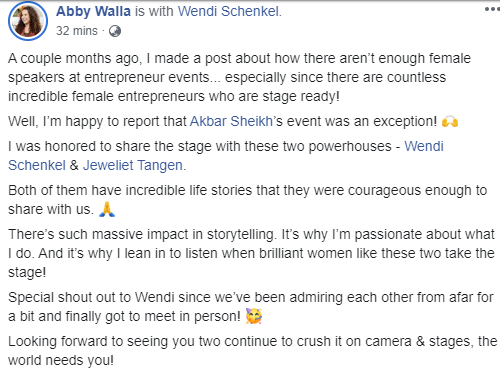
Task: Open Abby Walla's profile picture
Action: point(28,21)
